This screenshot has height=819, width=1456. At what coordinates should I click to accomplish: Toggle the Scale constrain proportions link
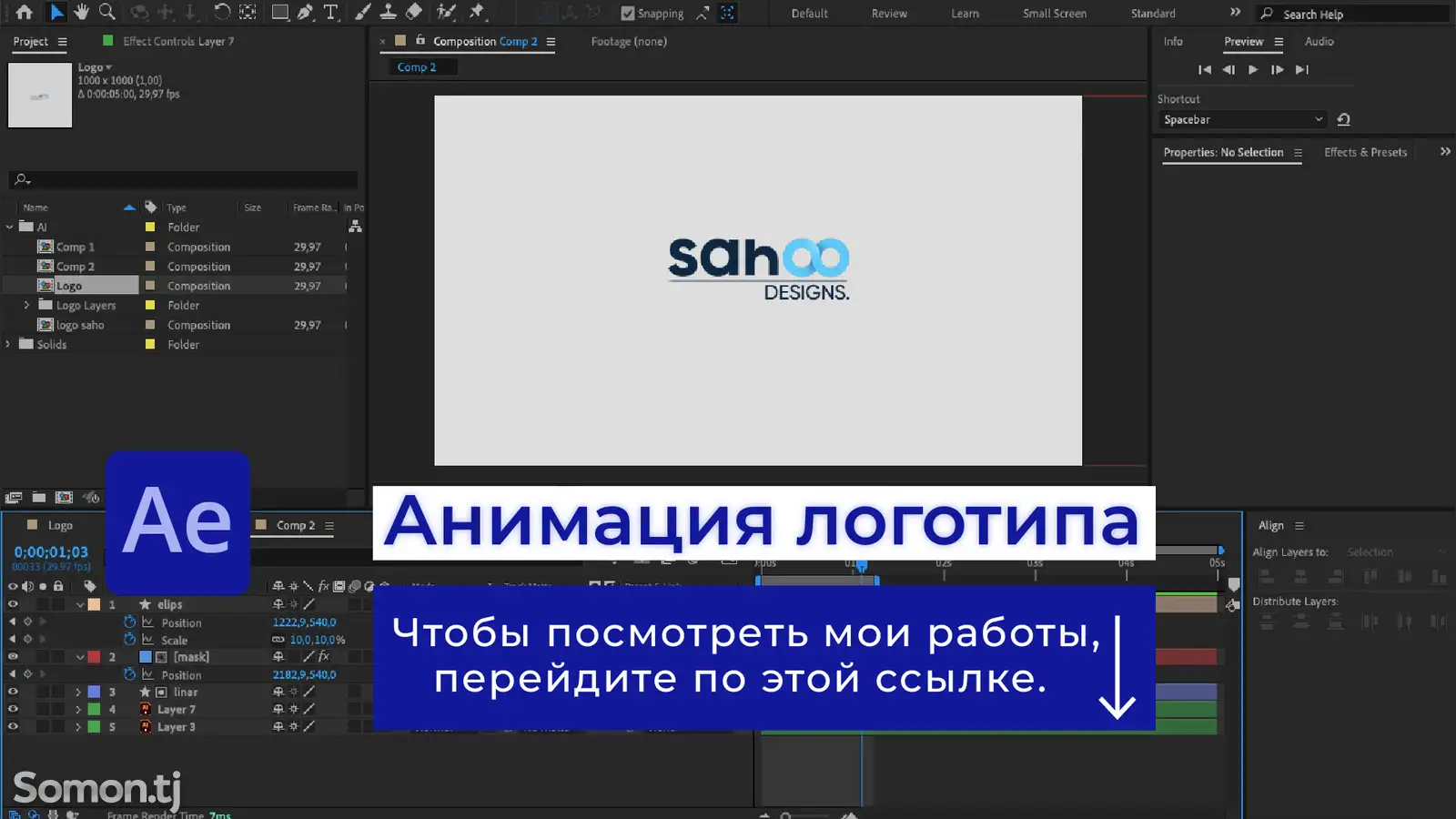[278, 640]
